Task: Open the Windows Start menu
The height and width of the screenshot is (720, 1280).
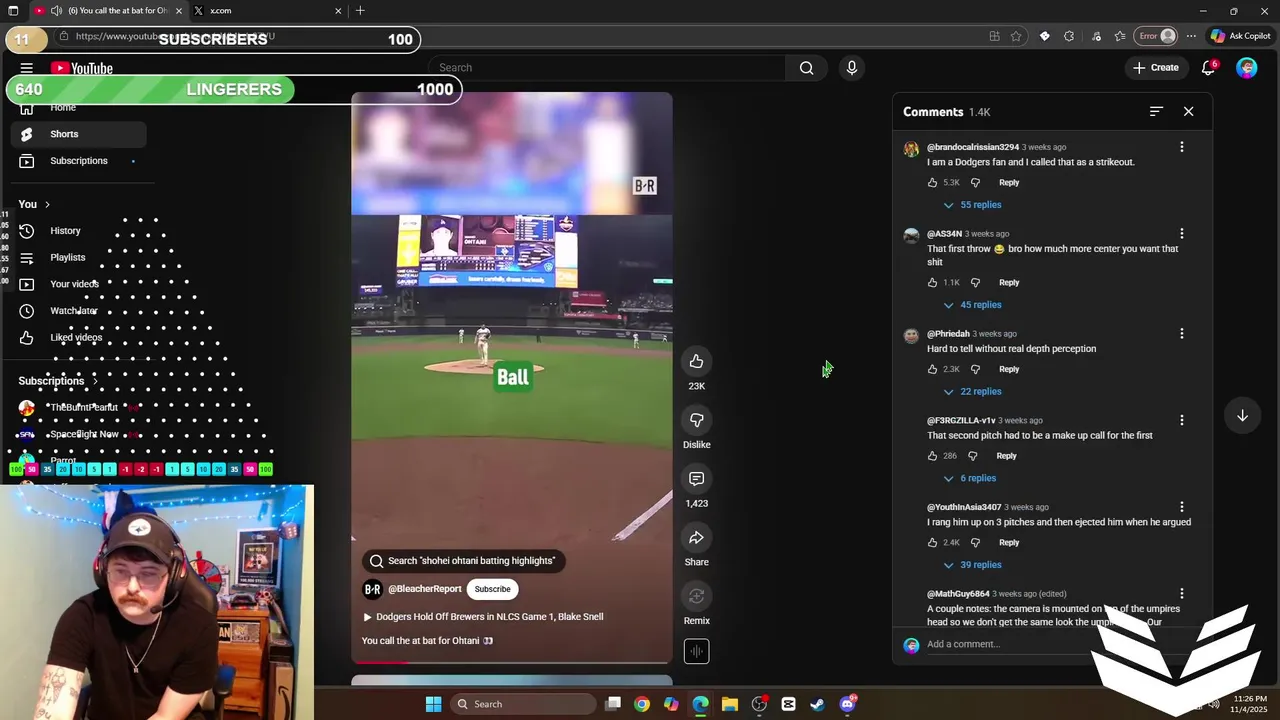Action: [x=433, y=704]
